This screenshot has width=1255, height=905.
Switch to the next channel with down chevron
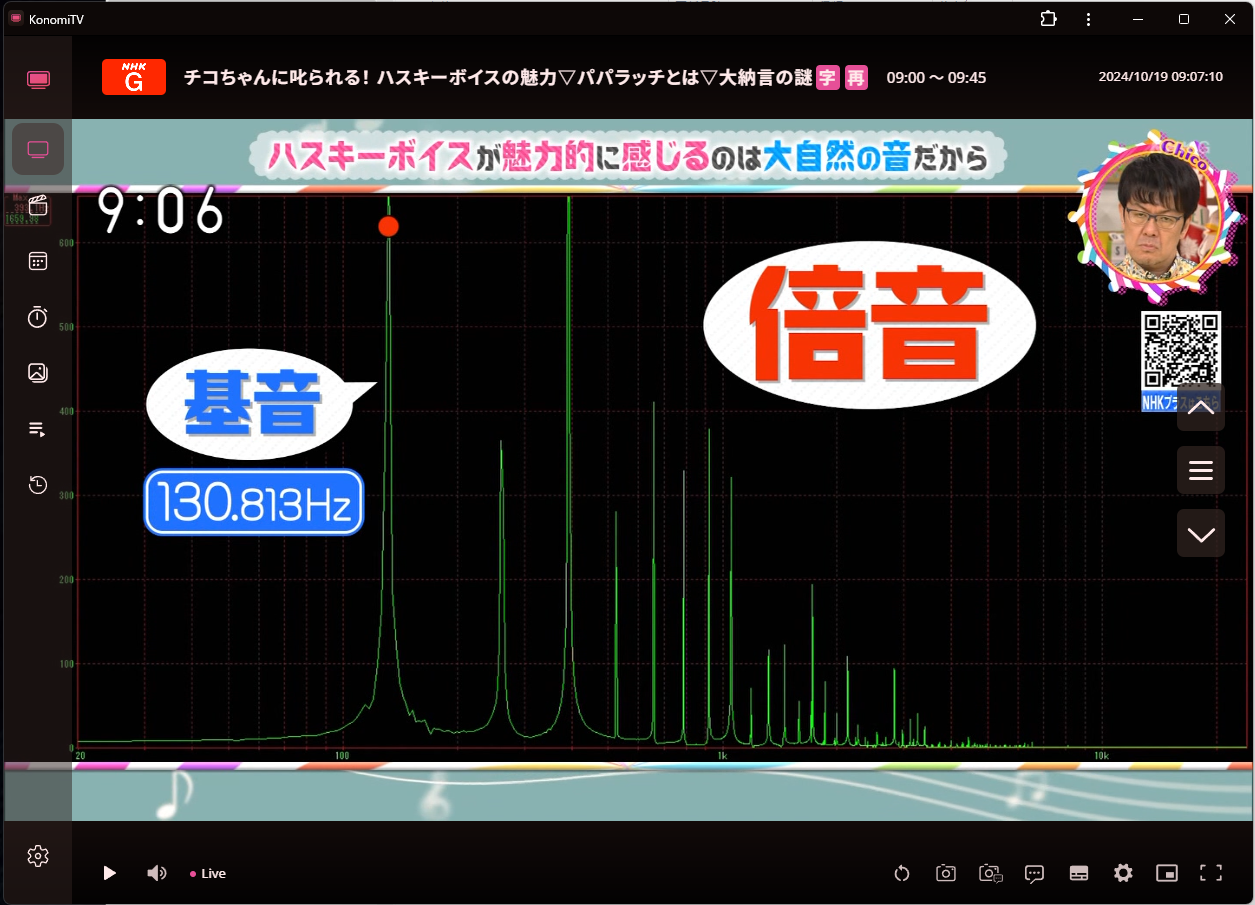coord(1201,534)
